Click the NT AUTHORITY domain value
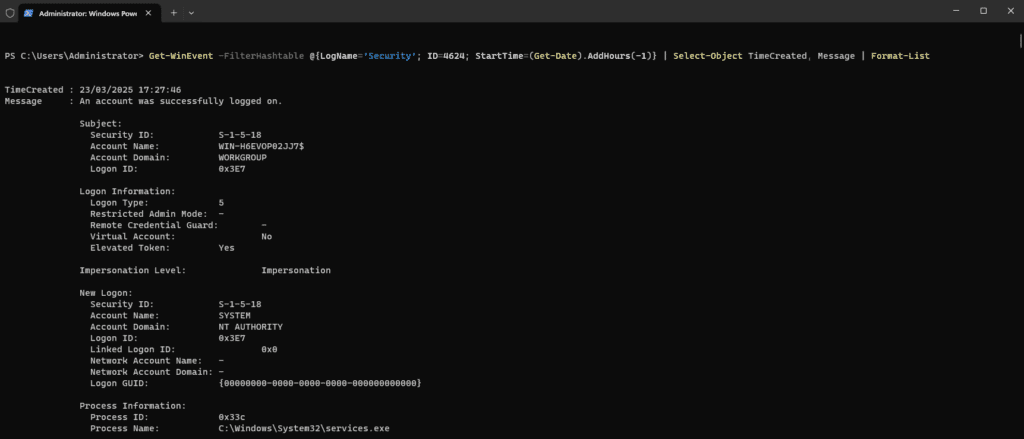This screenshot has height=439, width=1024. coord(250,326)
